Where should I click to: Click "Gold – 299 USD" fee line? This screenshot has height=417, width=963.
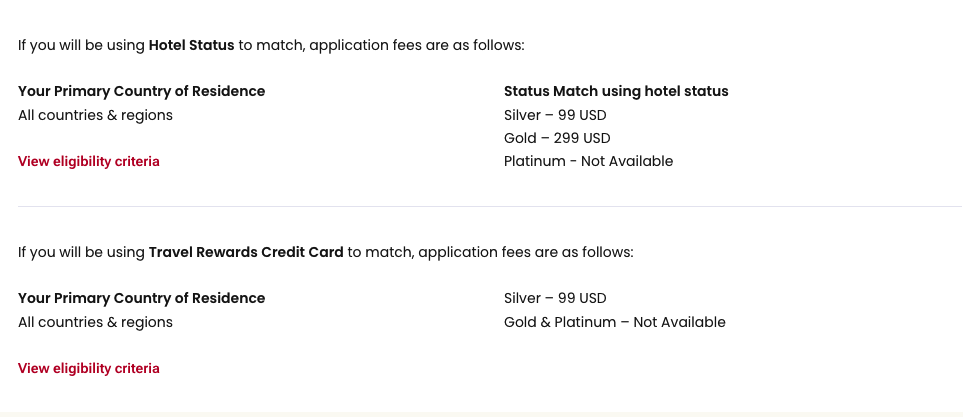pyautogui.click(x=557, y=138)
